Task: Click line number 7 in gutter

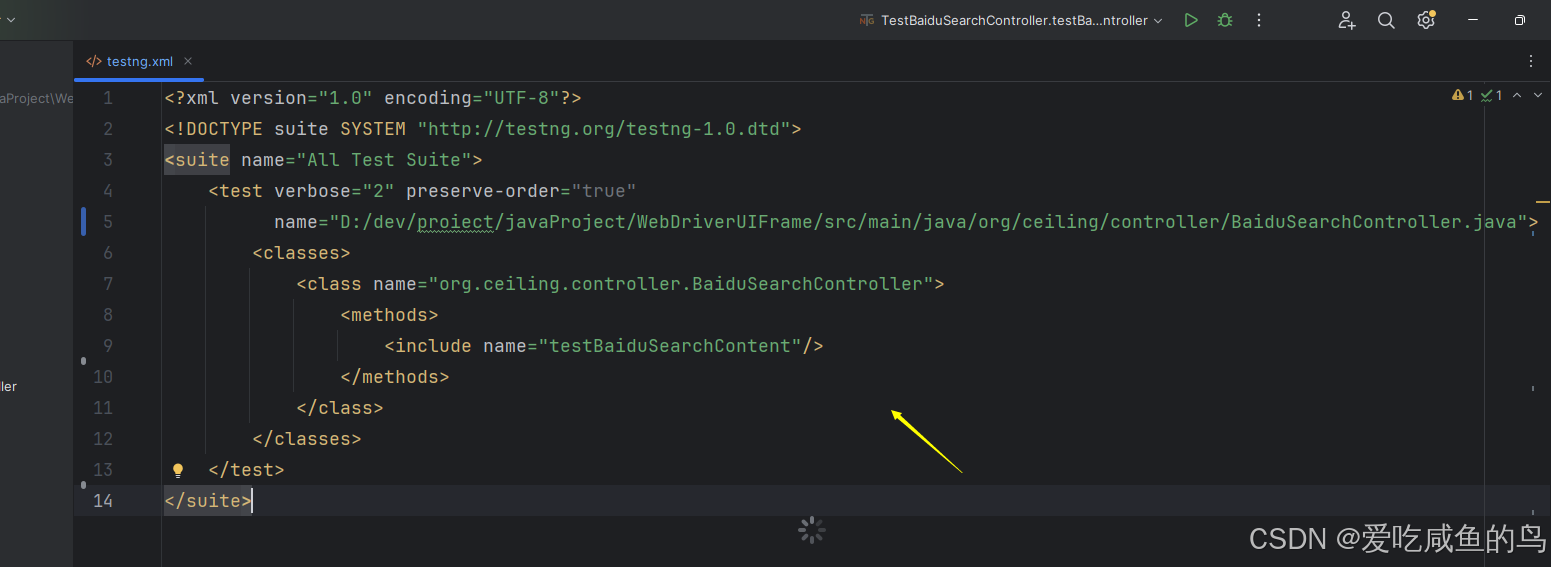Action: click(x=108, y=284)
